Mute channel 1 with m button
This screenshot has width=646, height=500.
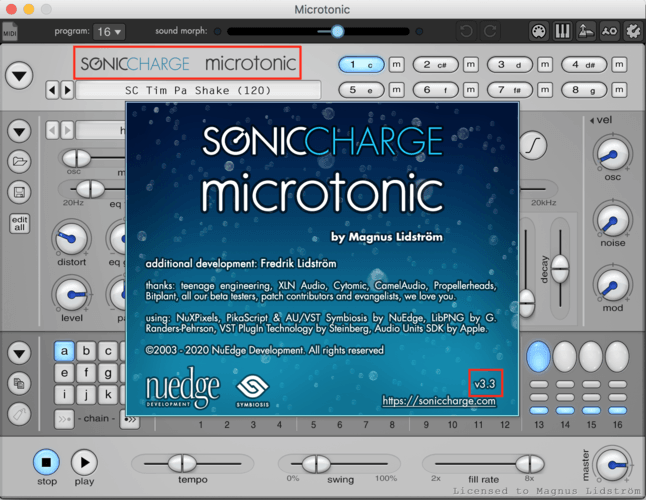point(396,65)
